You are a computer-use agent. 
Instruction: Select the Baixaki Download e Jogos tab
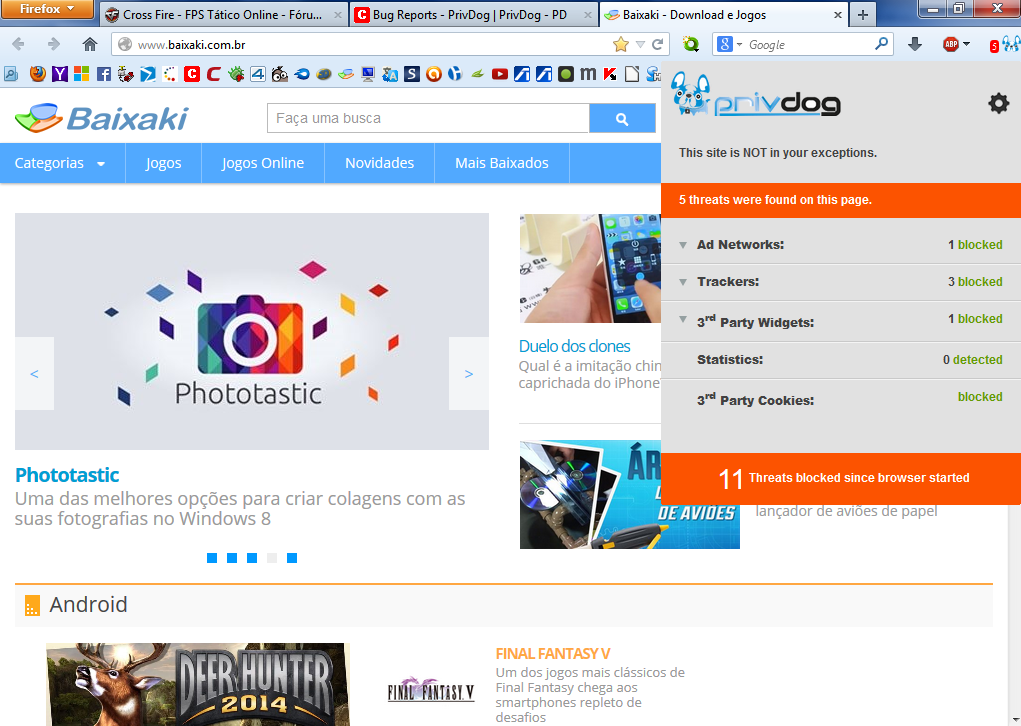pyautogui.click(x=723, y=14)
